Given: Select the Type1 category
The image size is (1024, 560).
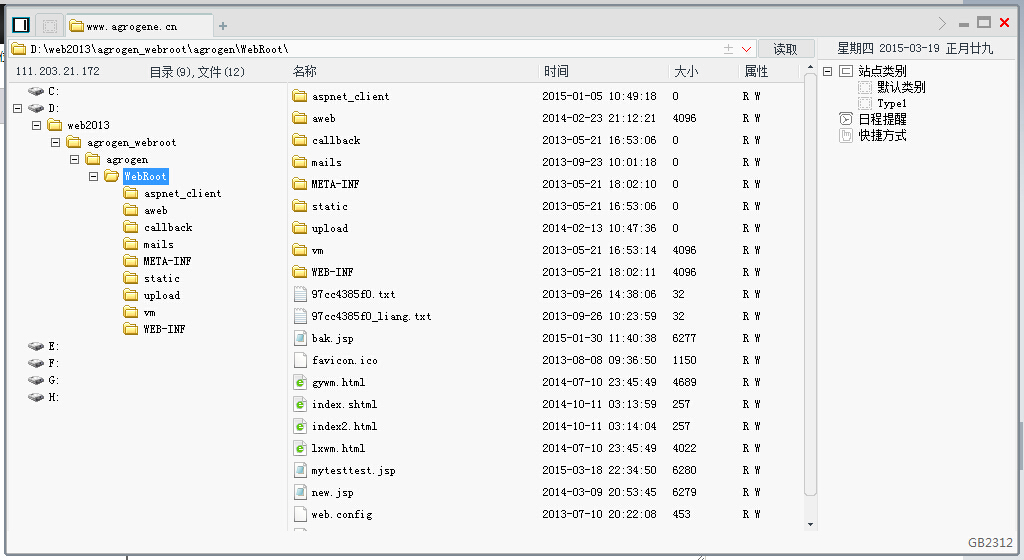Looking at the screenshot, I should point(891,103).
